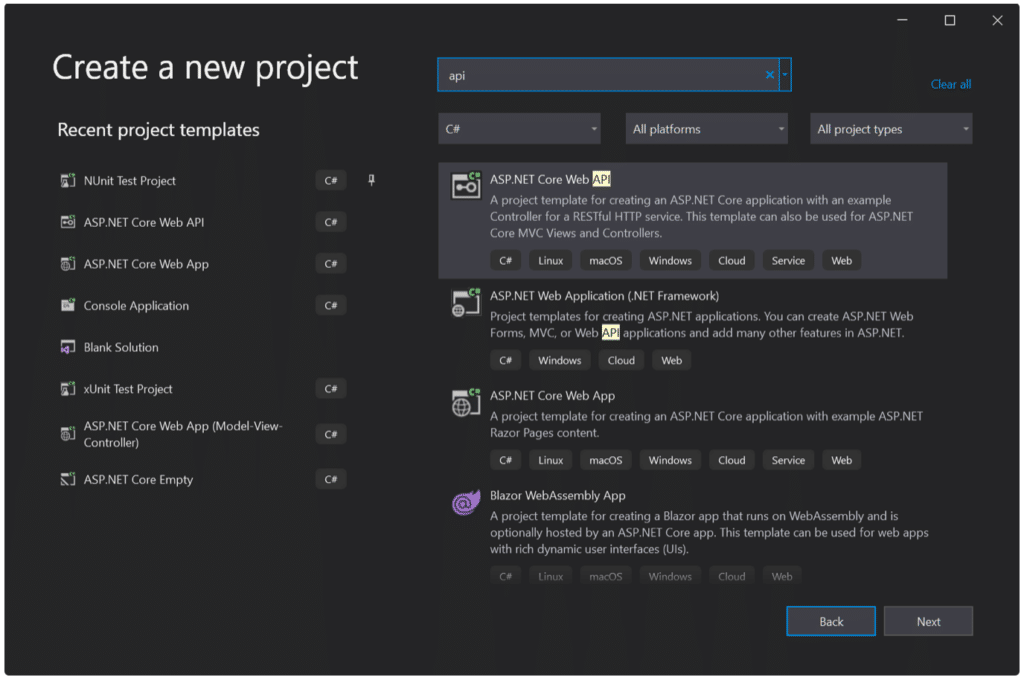Click the xUnit Test Project icon

pyautogui.click(x=68, y=389)
